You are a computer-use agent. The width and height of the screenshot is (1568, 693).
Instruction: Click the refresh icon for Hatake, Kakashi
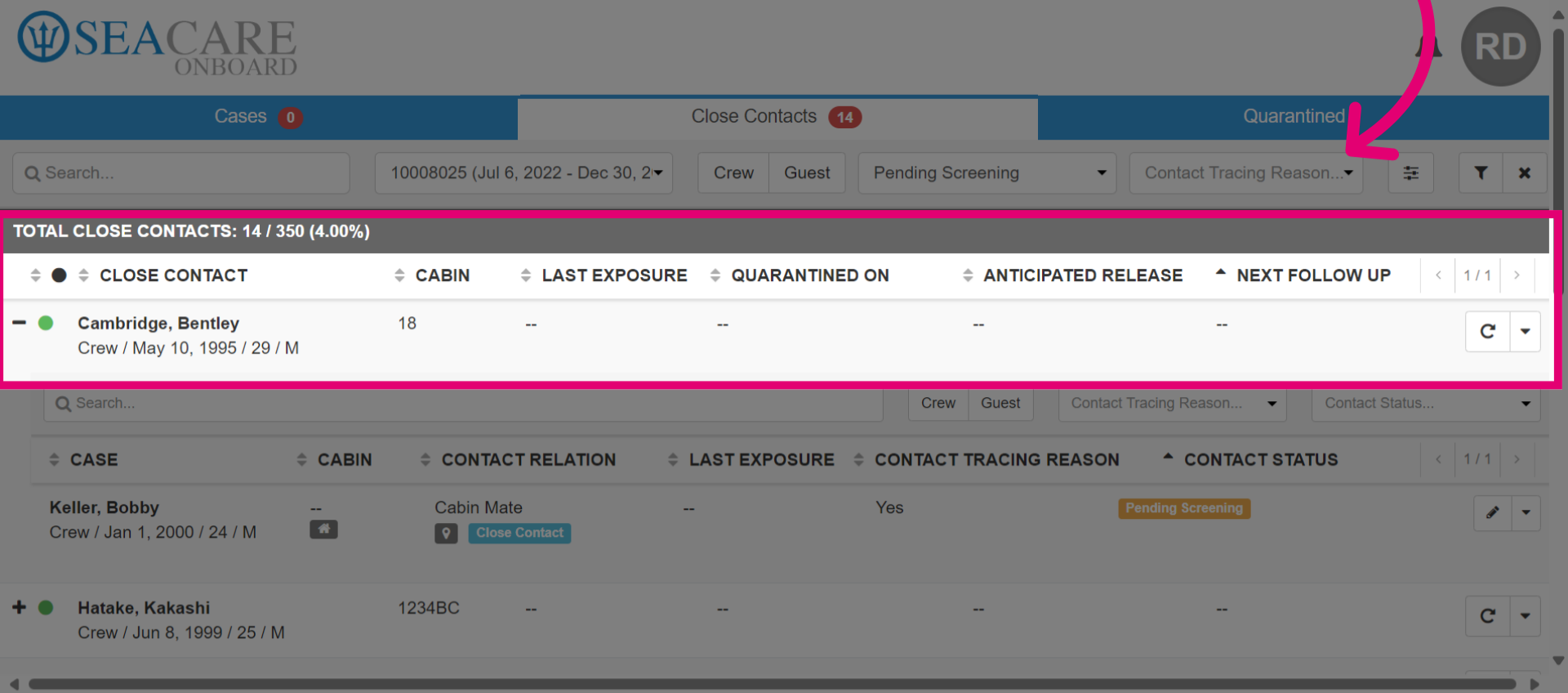point(1487,616)
